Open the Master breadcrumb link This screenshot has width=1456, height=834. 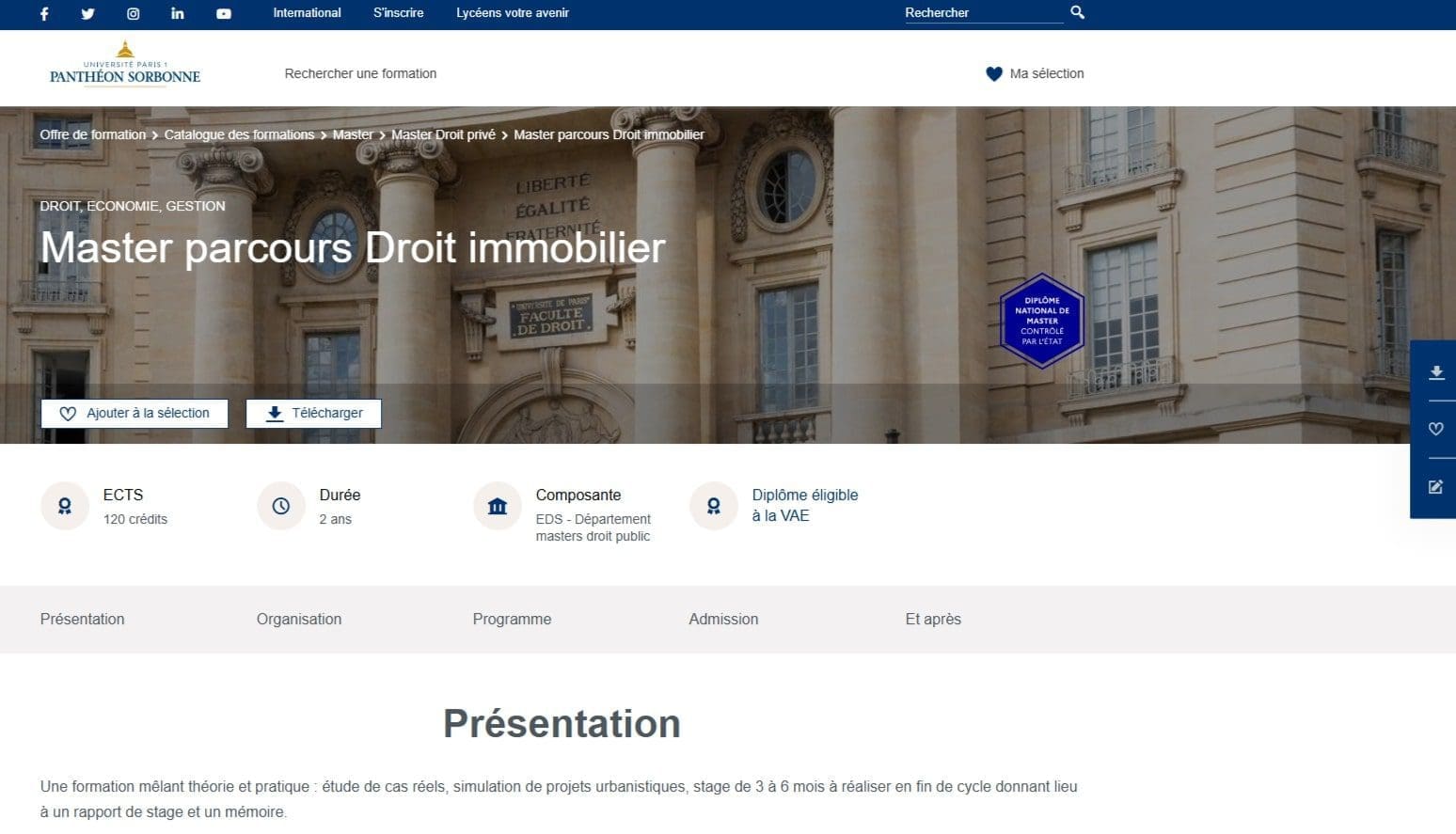353,134
